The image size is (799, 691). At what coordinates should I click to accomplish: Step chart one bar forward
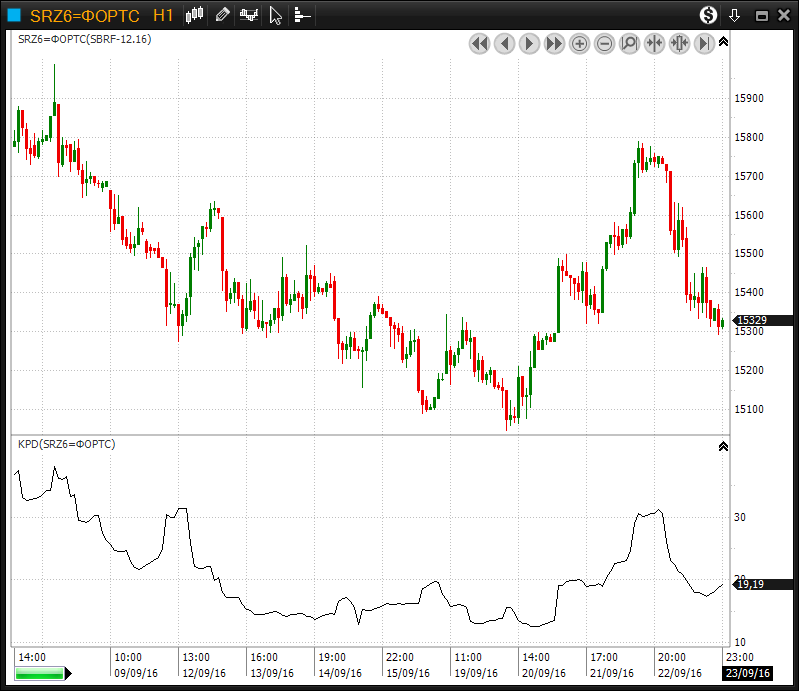click(x=529, y=43)
